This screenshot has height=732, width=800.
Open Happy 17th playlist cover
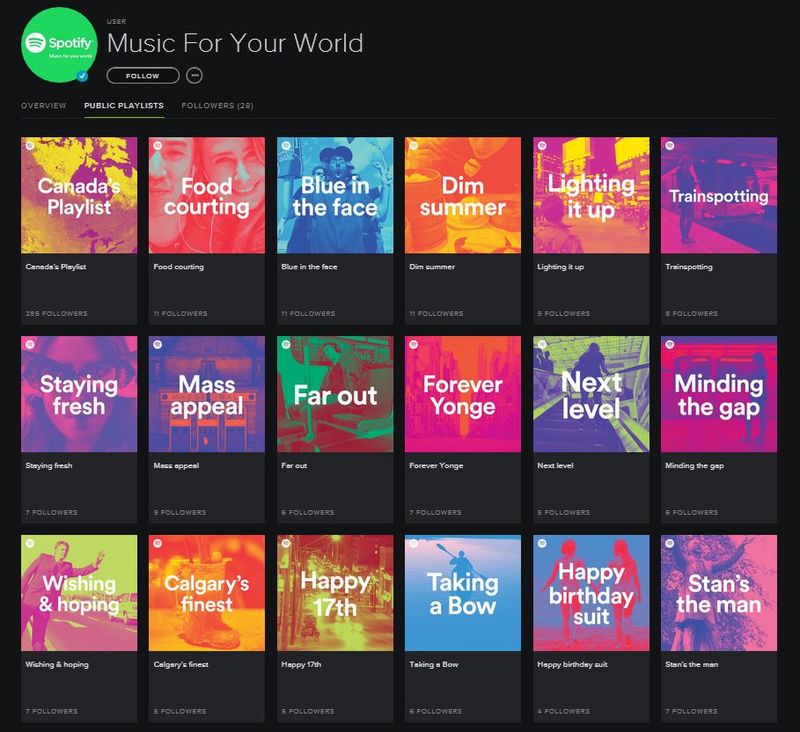[335, 593]
